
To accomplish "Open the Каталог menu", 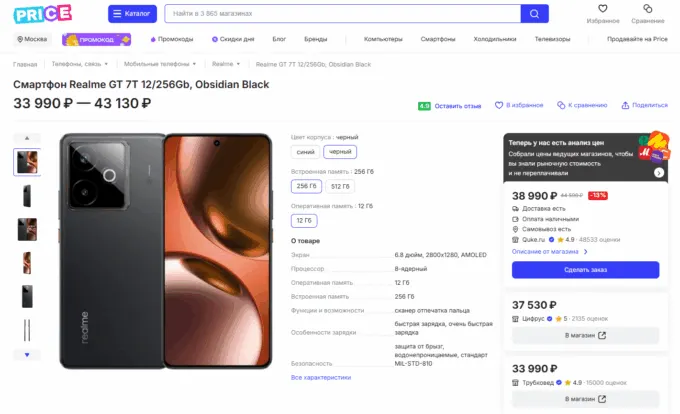I will pyautogui.click(x=132, y=14).
